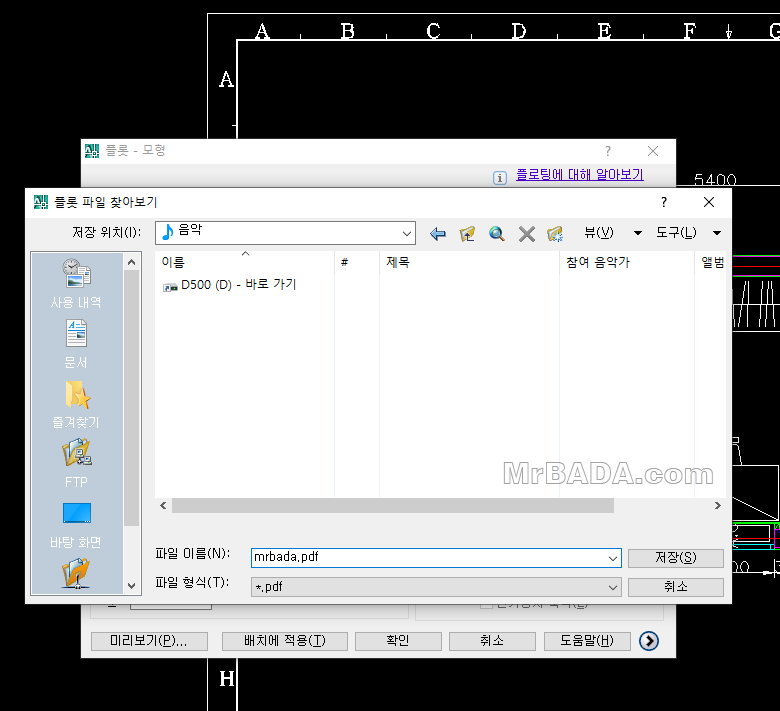
Task: Expand the arrow next to 도구(L)
Action: click(x=717, y=233)
